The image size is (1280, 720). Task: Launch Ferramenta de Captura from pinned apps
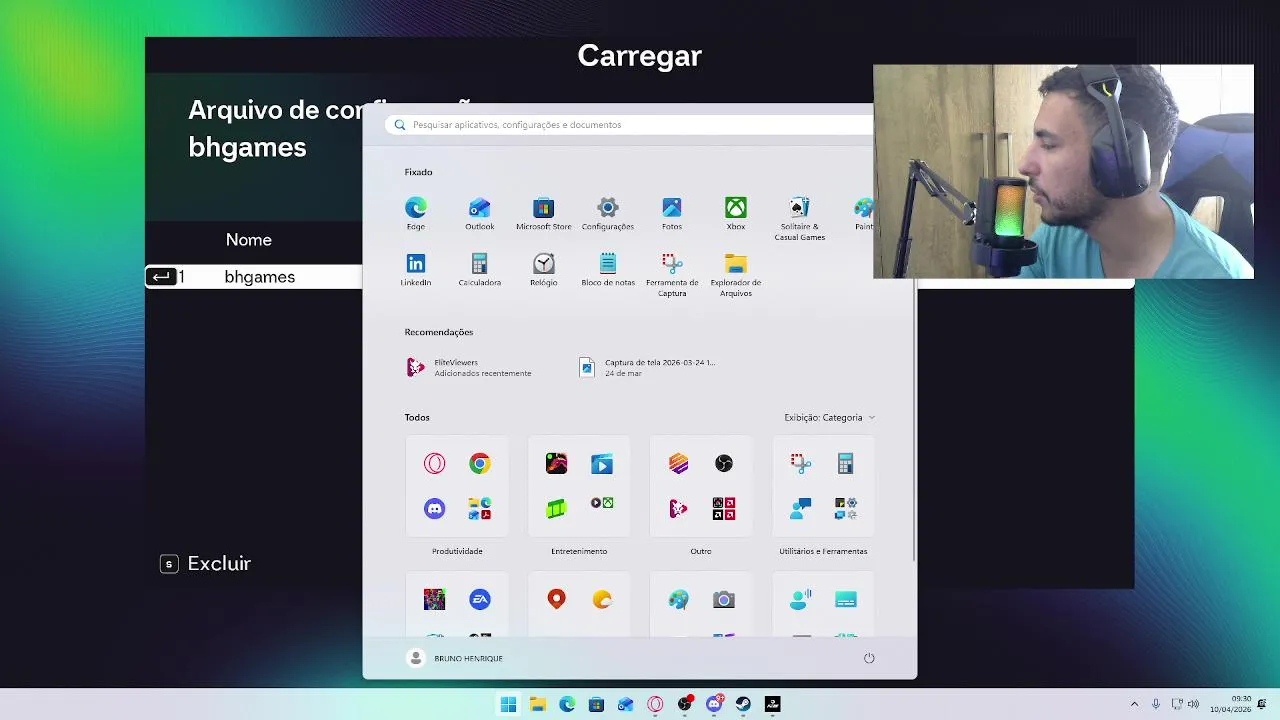click(671, 275)
